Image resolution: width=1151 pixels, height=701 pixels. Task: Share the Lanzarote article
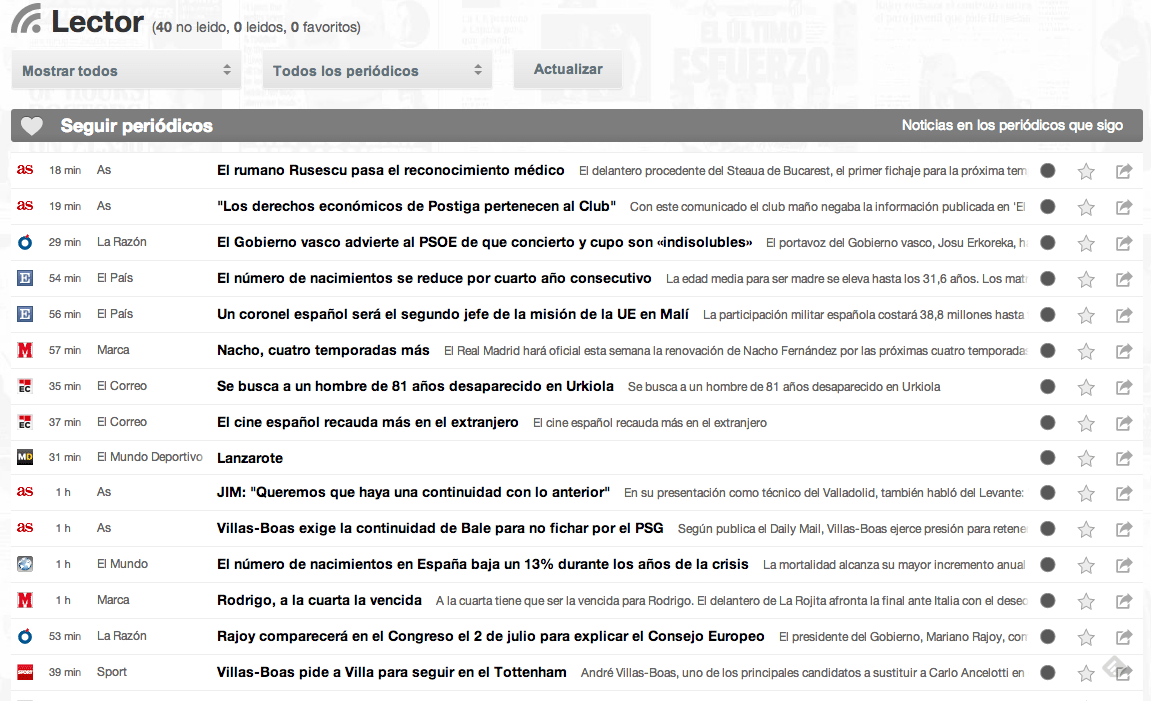coord(1124,458)
